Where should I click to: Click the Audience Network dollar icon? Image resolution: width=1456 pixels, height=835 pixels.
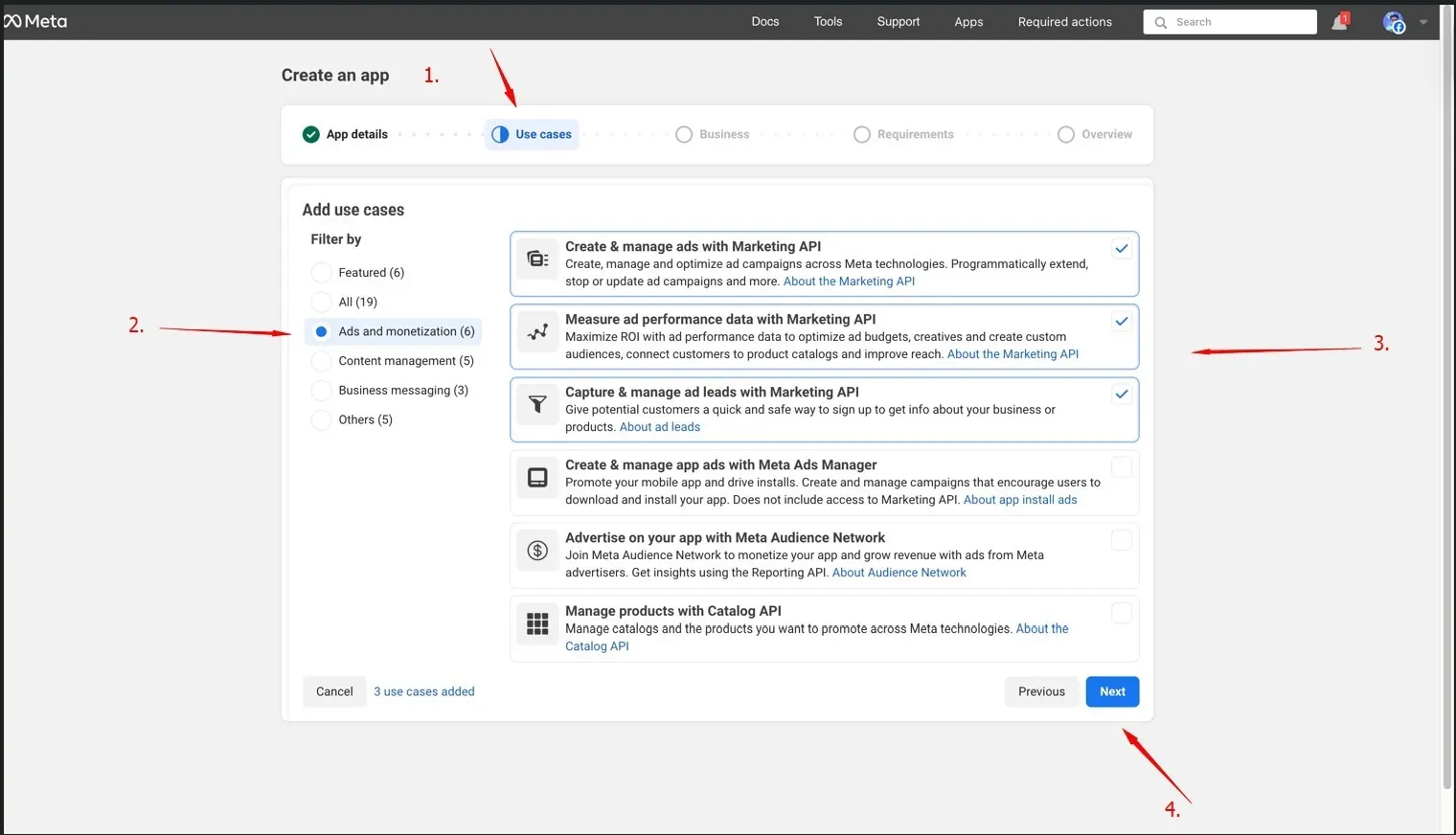pos(537,550)
